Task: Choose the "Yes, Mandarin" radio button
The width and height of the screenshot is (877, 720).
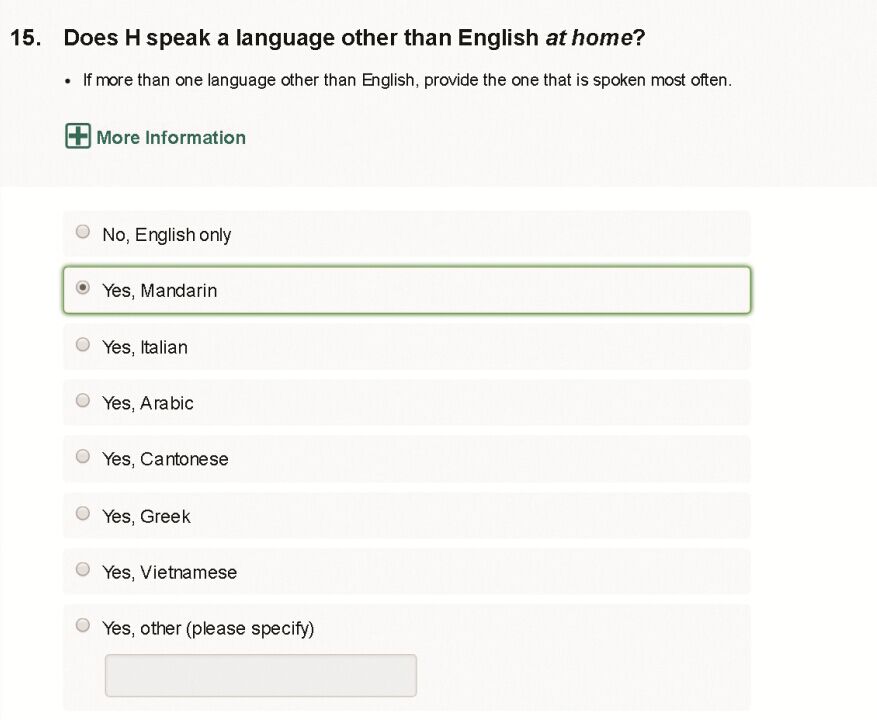Action: point(83,288)
